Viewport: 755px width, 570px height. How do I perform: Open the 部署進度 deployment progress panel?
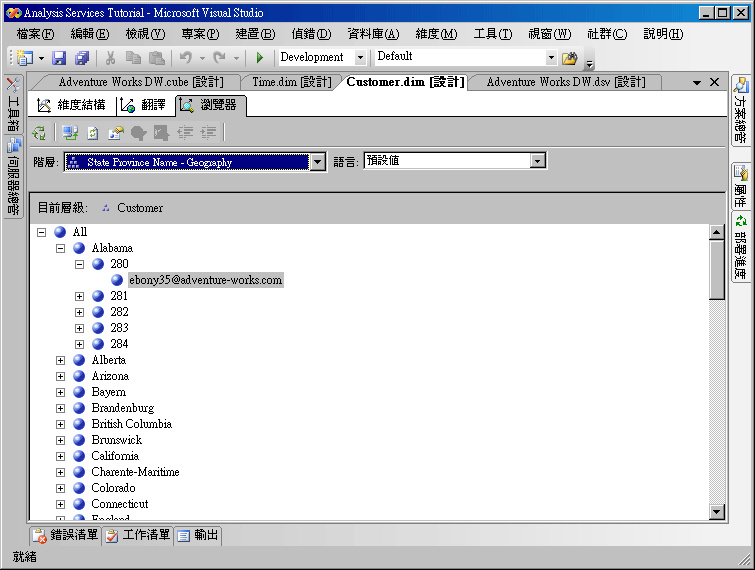pos(741,247)
